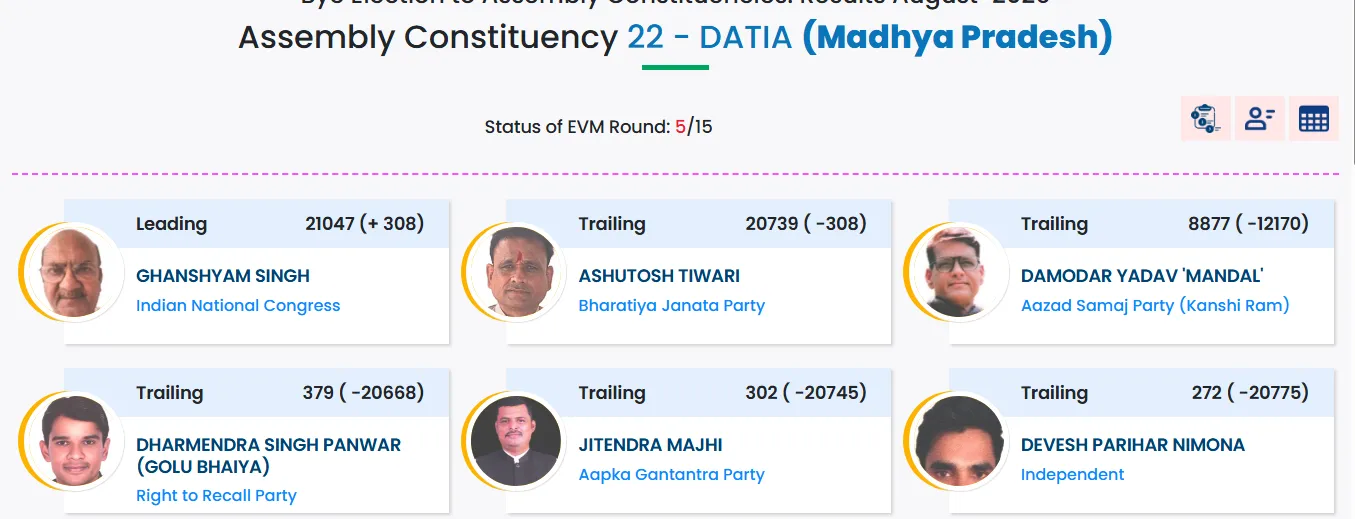Click Indian National Congress party label

coord(238,306)
